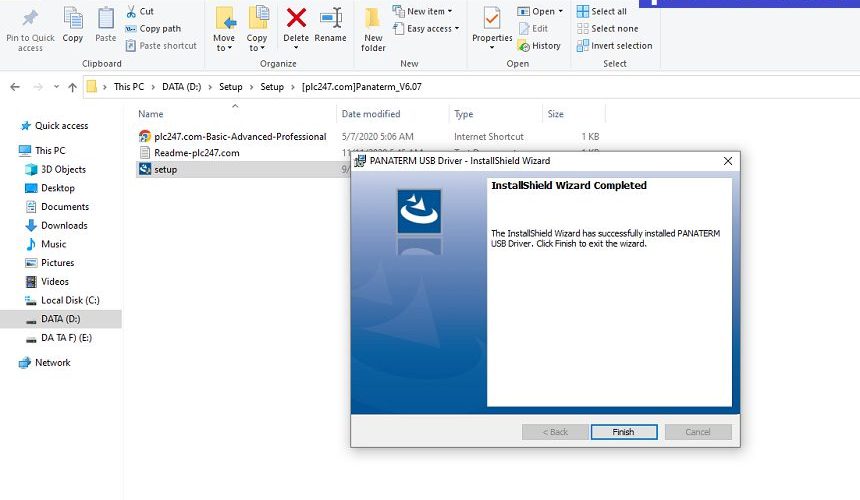This screenshot has height=500, width=860.
Task: Expand the Easy access dropdown
Action: [426, 29]
